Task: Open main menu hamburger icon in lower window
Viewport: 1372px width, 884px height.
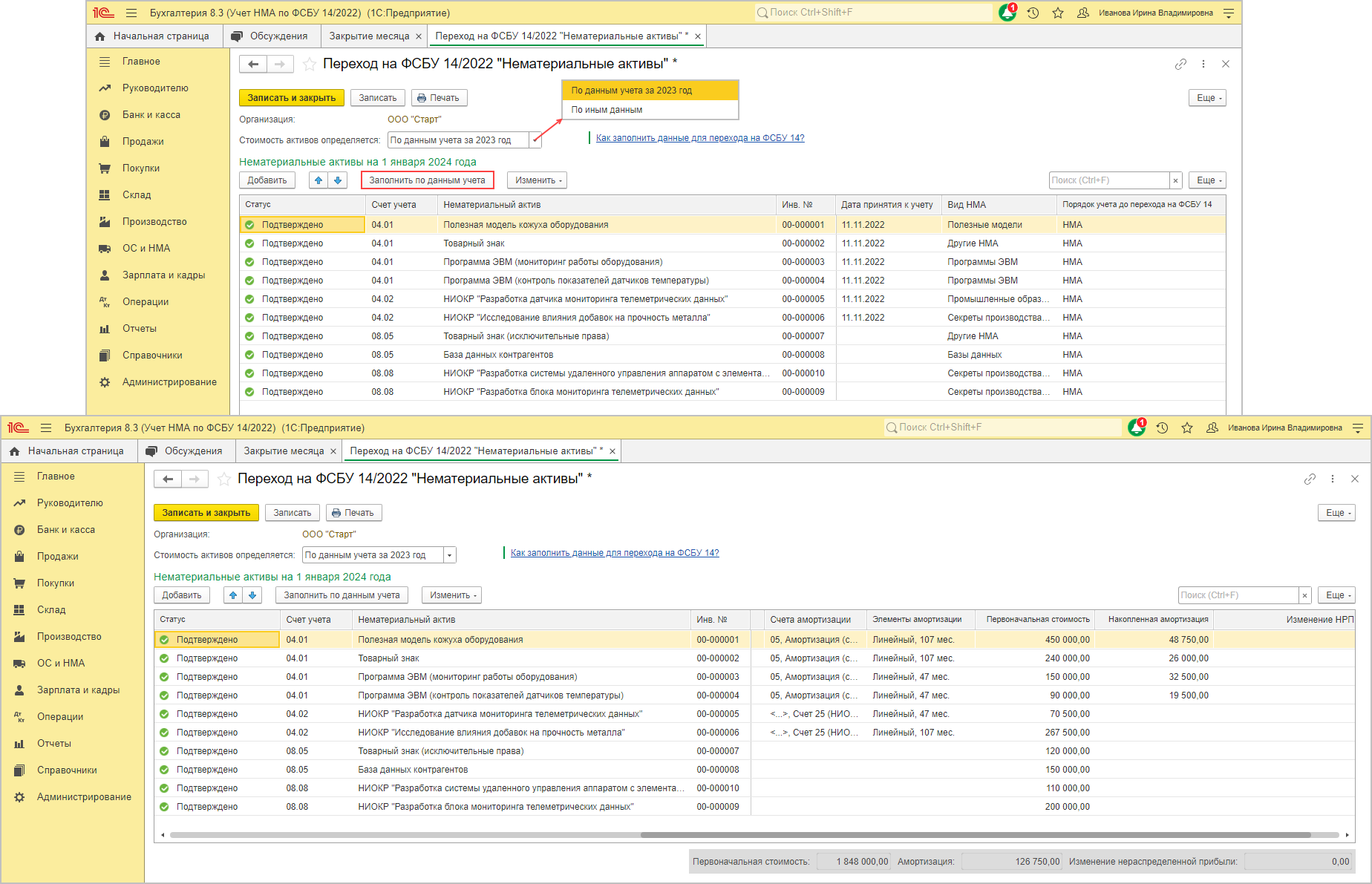Action: click(x=46, y=428)
